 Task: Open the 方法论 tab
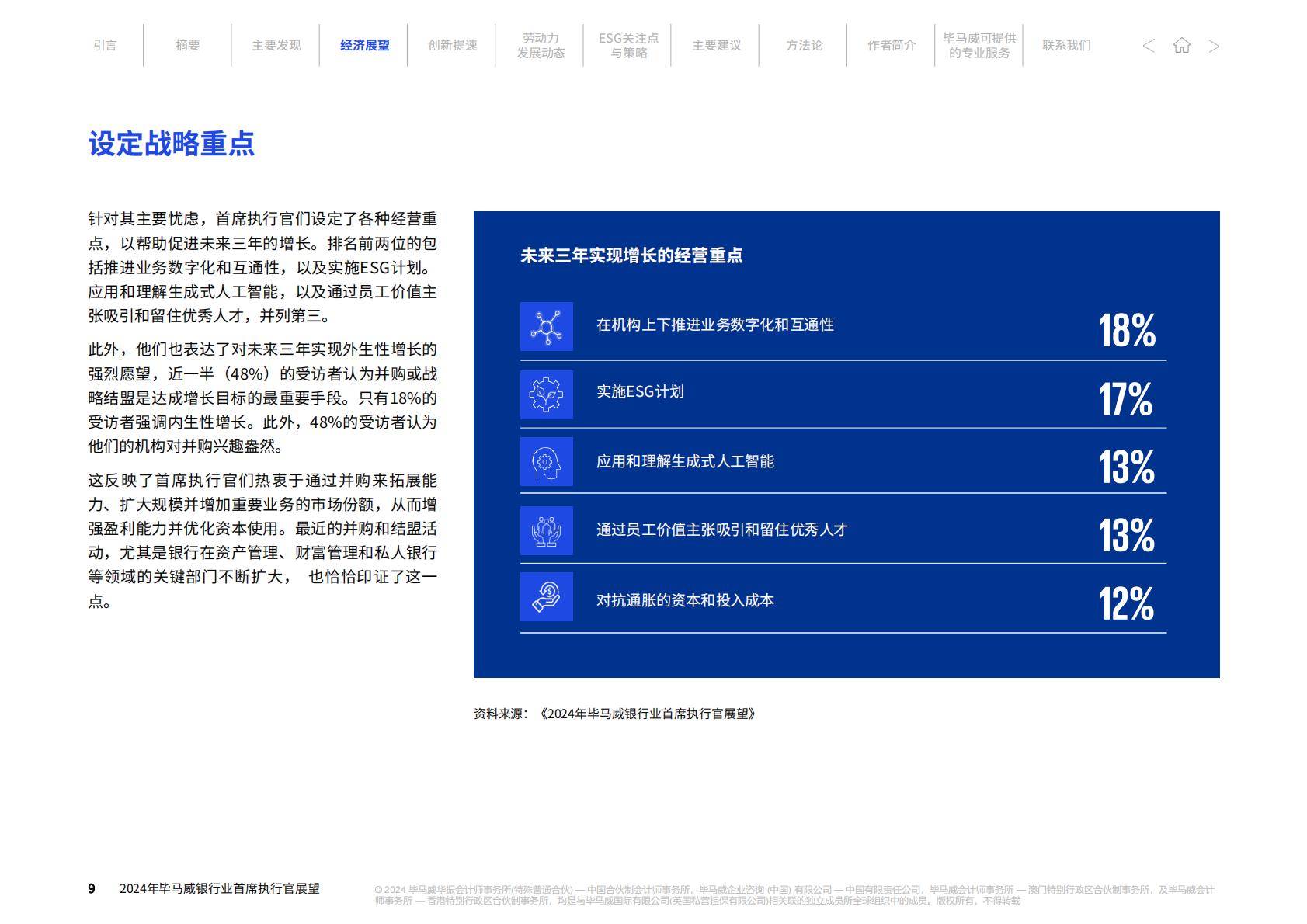pyautogui.click(x=805, y=45)
